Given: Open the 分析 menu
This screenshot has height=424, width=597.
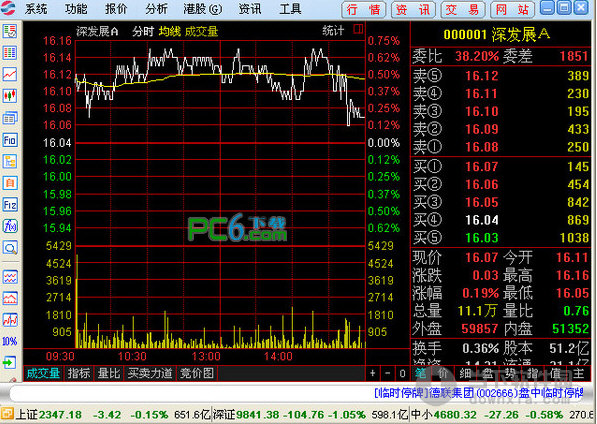Looking at the screenshot, I should coord(156,9).
